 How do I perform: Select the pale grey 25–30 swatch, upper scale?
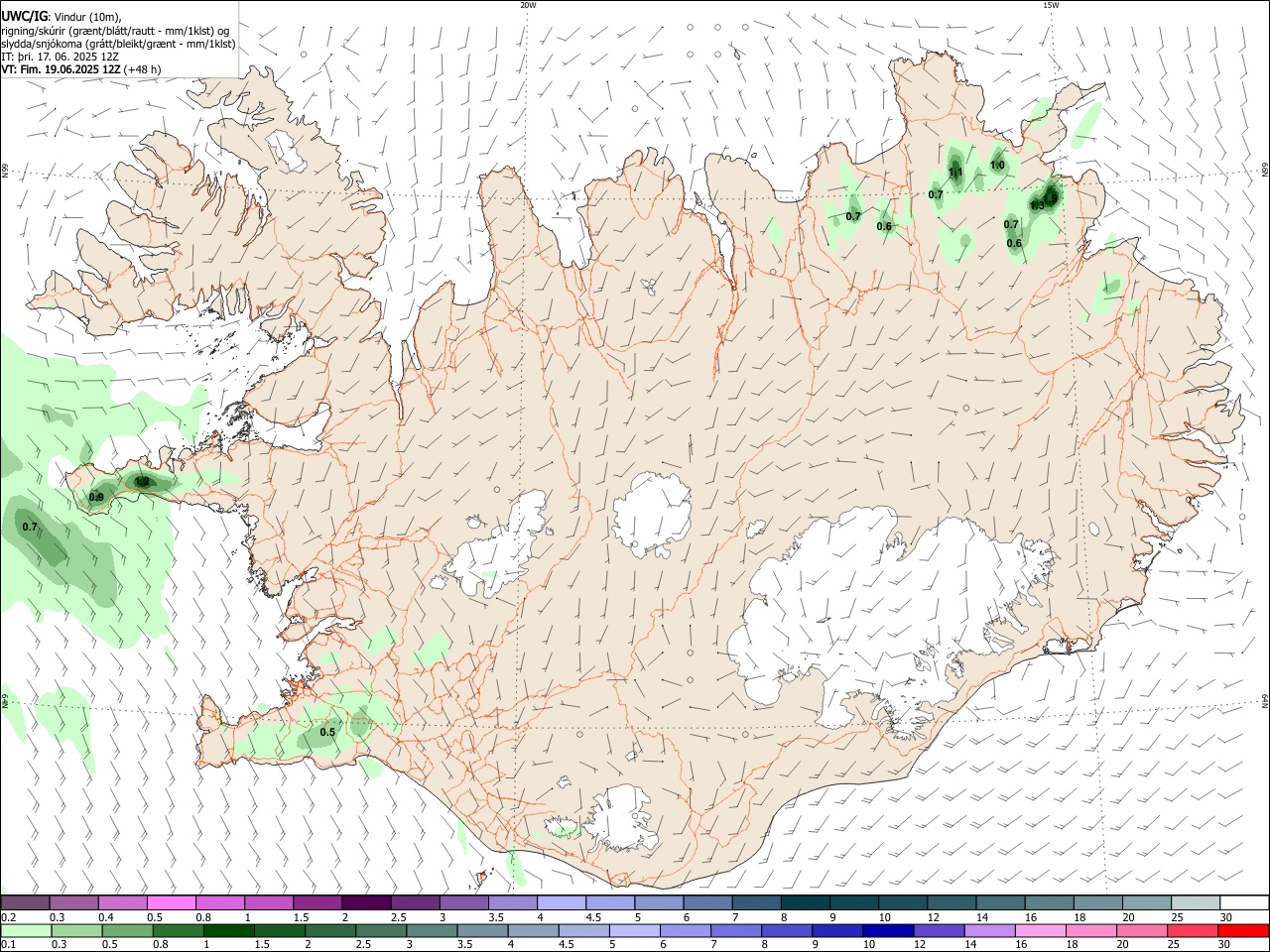[x=1197, y=903]
